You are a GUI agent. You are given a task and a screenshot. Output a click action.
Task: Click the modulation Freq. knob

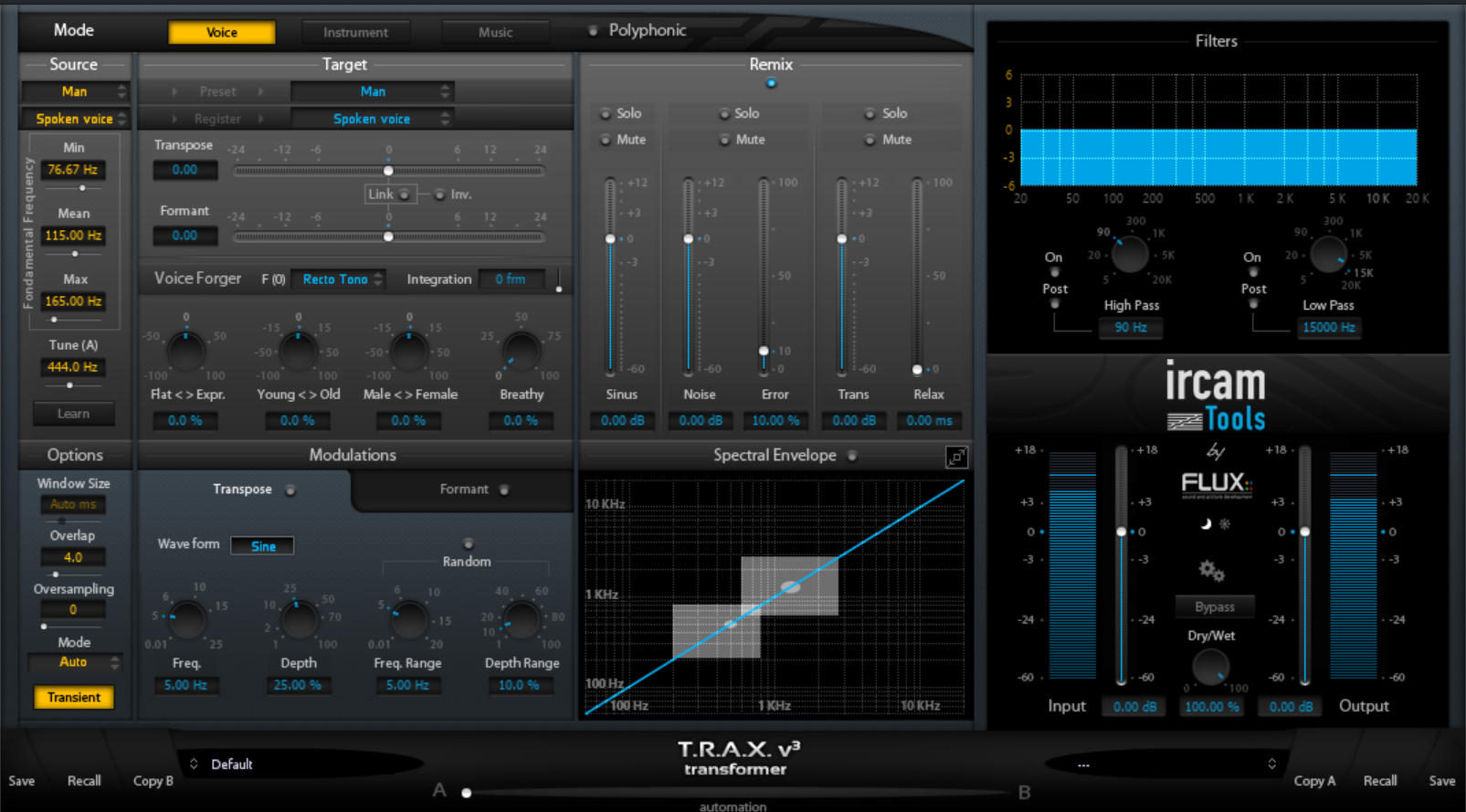187,620
